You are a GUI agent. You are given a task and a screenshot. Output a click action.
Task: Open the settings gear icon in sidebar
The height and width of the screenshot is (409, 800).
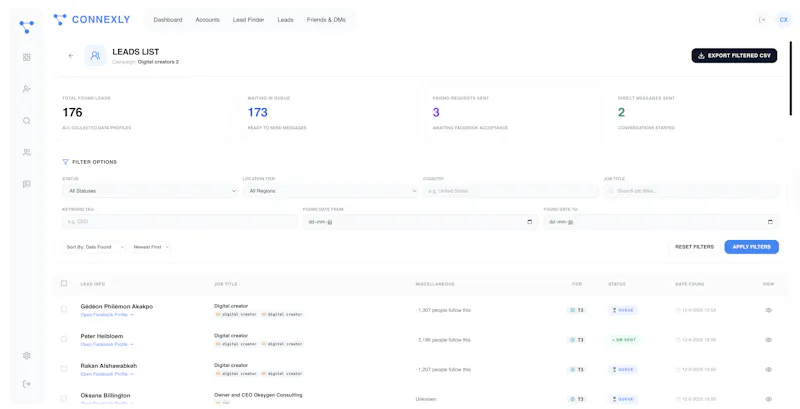(x=27, y=355)
